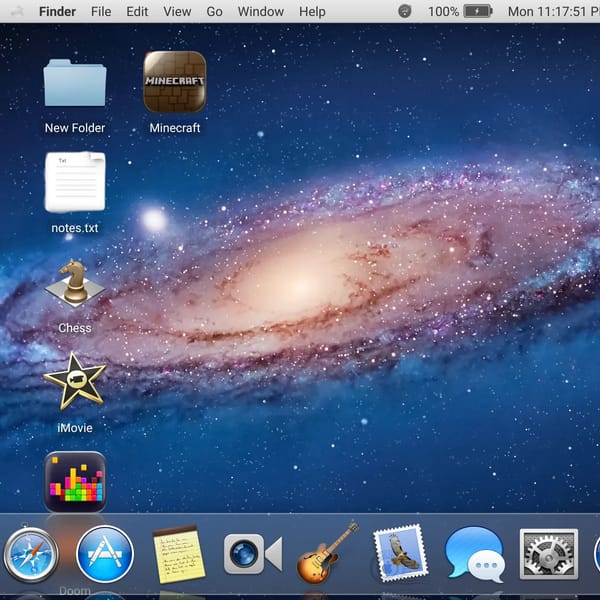
Task: Select the notes.txt file icon
Action: [x=75, y=182]
